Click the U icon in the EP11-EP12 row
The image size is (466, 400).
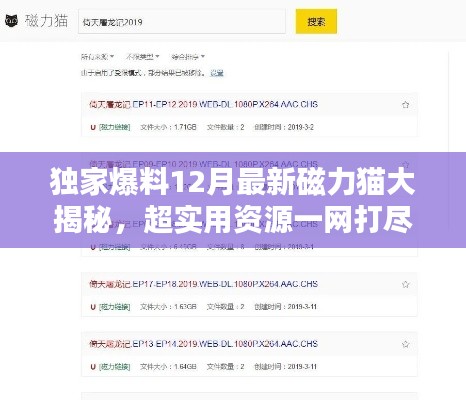click(93, 127)
